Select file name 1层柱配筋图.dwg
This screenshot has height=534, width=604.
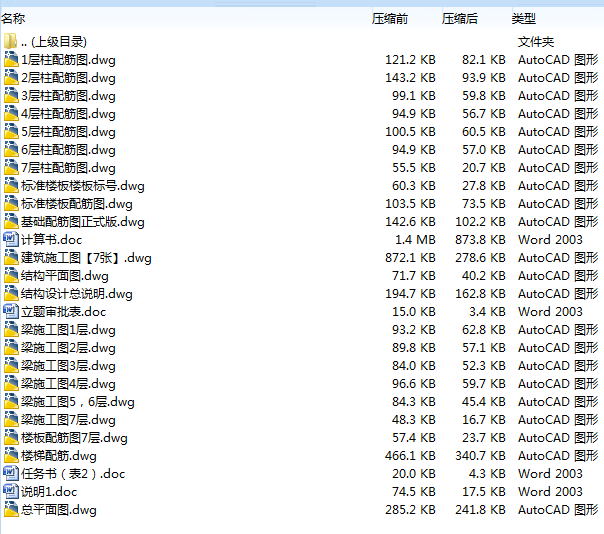[68, 60]
